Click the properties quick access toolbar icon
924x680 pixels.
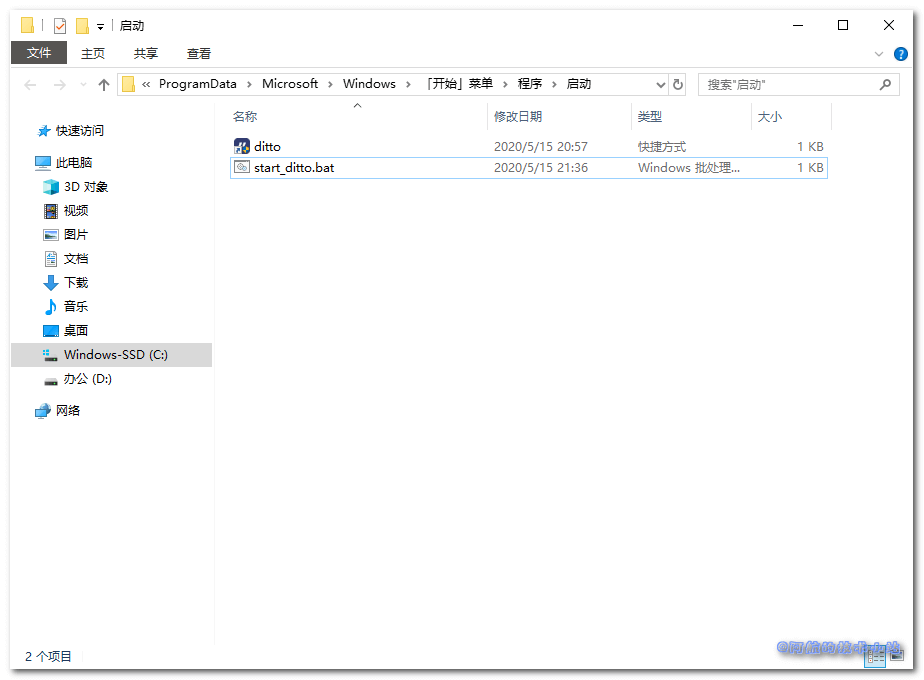click(60, 26)
